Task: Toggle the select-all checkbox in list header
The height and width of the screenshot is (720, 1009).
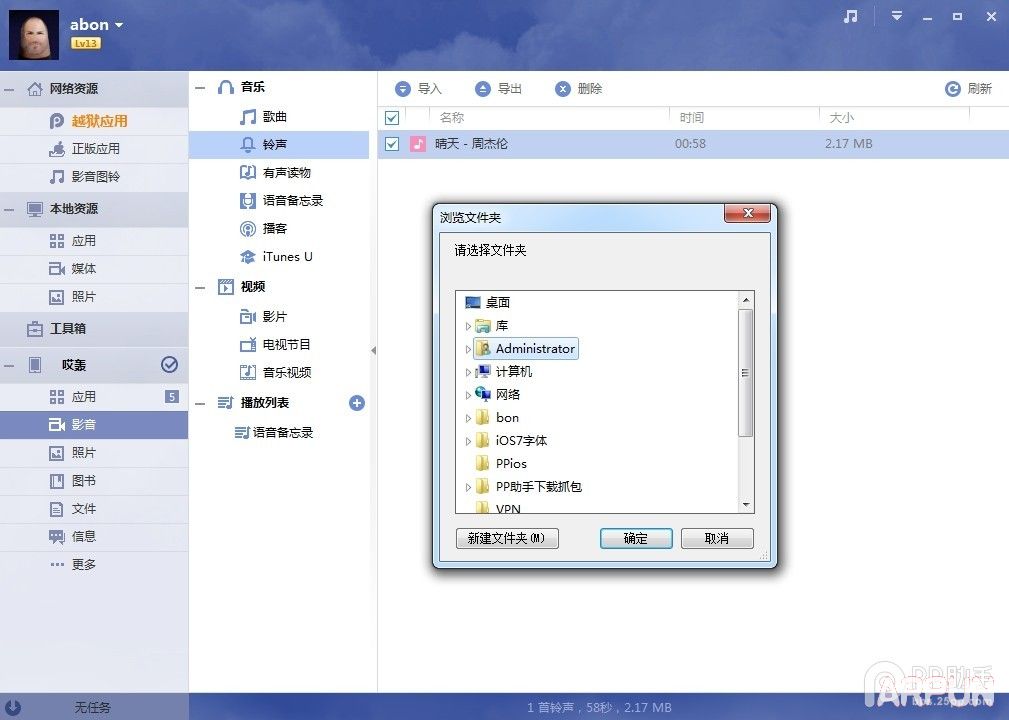Action: [391, 117]
